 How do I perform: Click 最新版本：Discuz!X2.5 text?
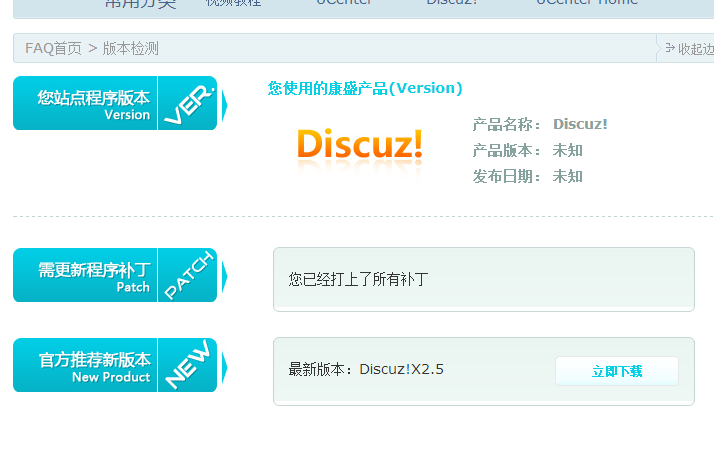tap(366, 369)
